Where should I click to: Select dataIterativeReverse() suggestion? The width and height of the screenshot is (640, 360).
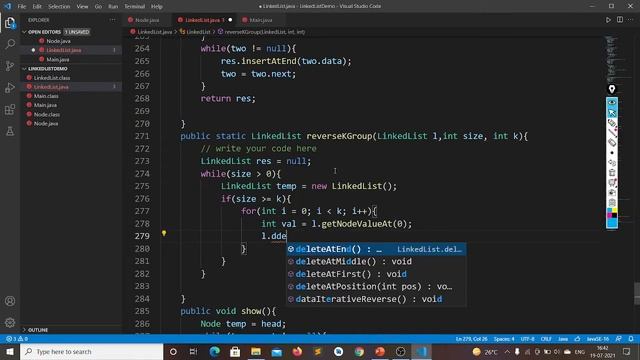(376, 299)
